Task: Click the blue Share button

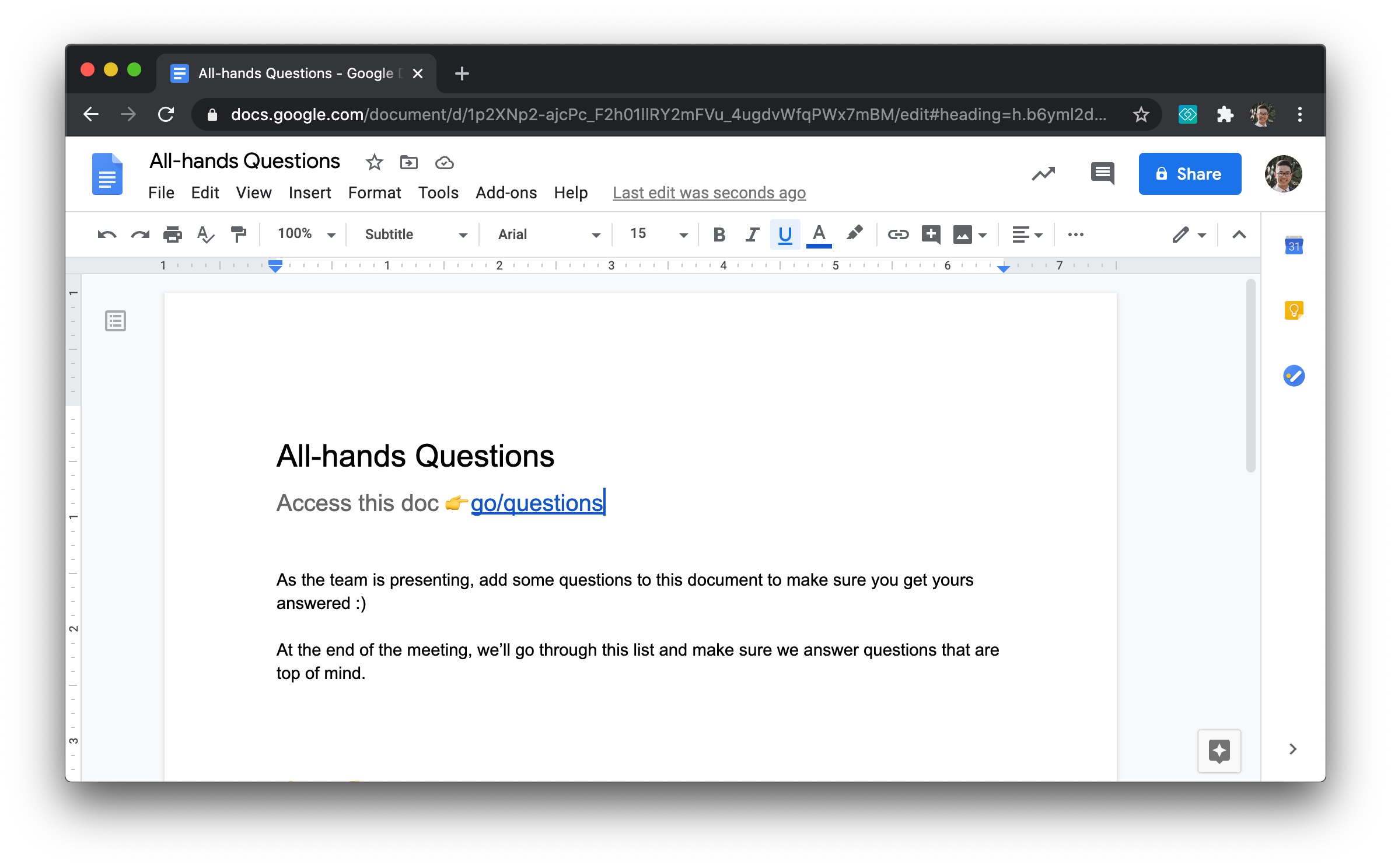Action: [x=1189, y=174]
